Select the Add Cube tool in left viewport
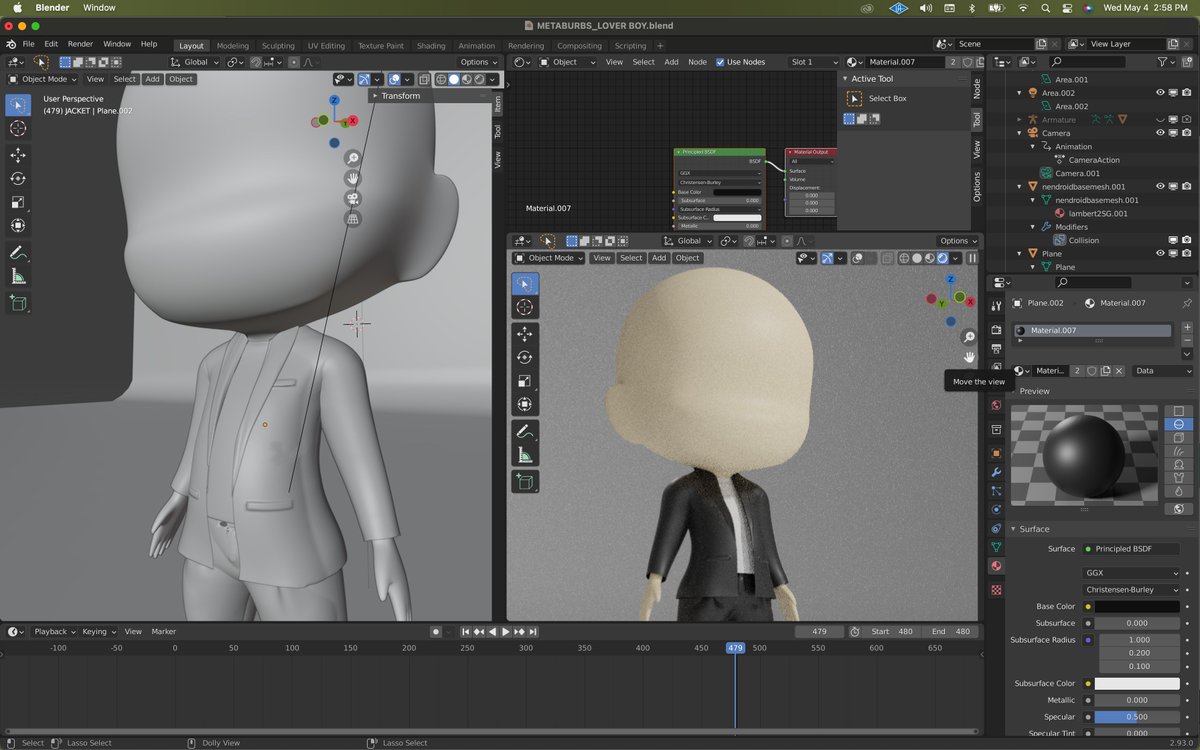This screenshot has height=750, width=1200. (18, 302)
